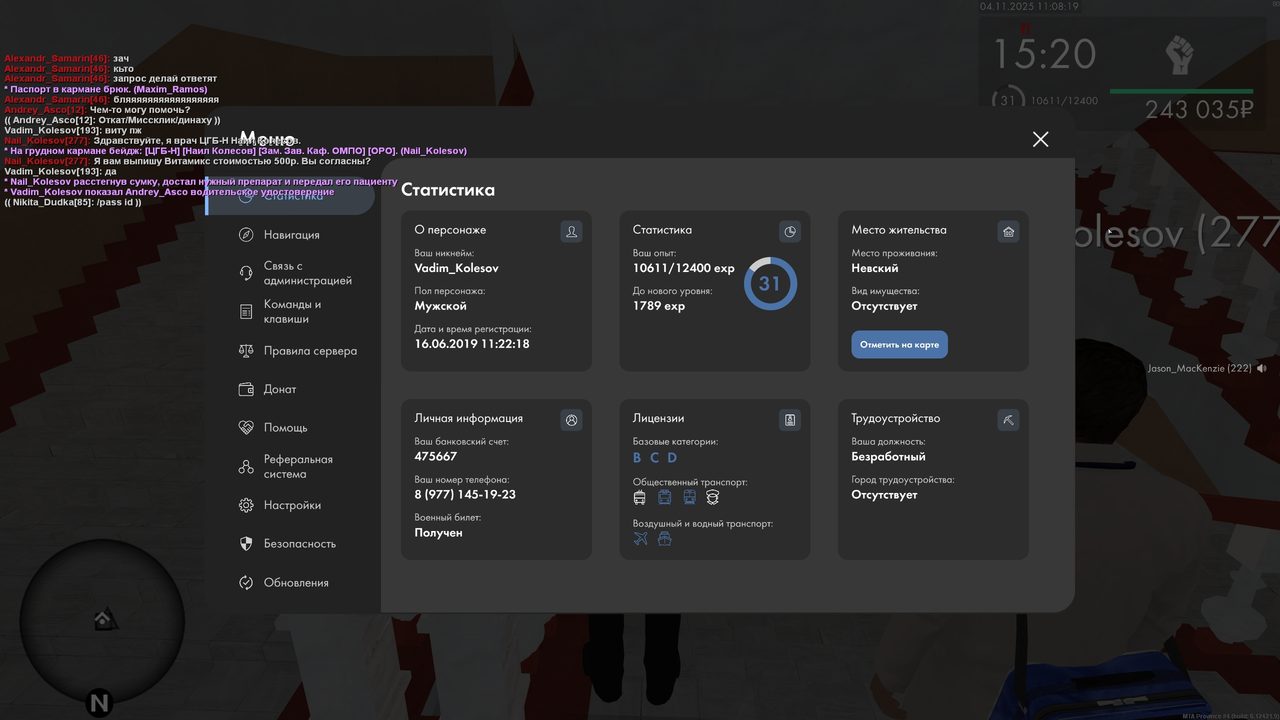Select the blue train license icon
This screenshot has height=720, width=1280.
689,497
